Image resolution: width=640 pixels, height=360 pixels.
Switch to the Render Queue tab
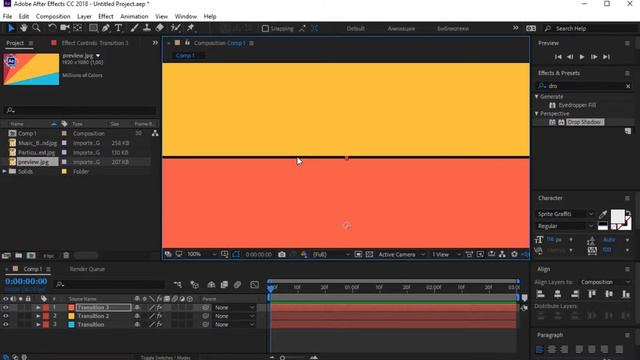click(x=87, y=269)
